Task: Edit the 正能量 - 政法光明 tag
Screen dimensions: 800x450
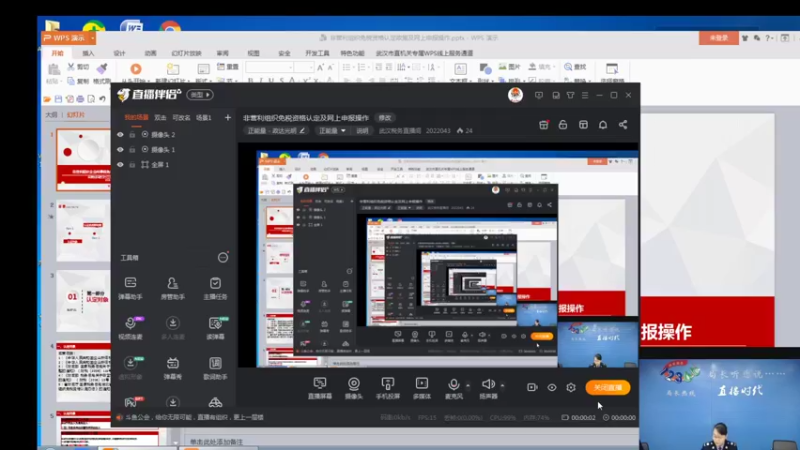Action: pyautogui.click(x=276, y=131)
